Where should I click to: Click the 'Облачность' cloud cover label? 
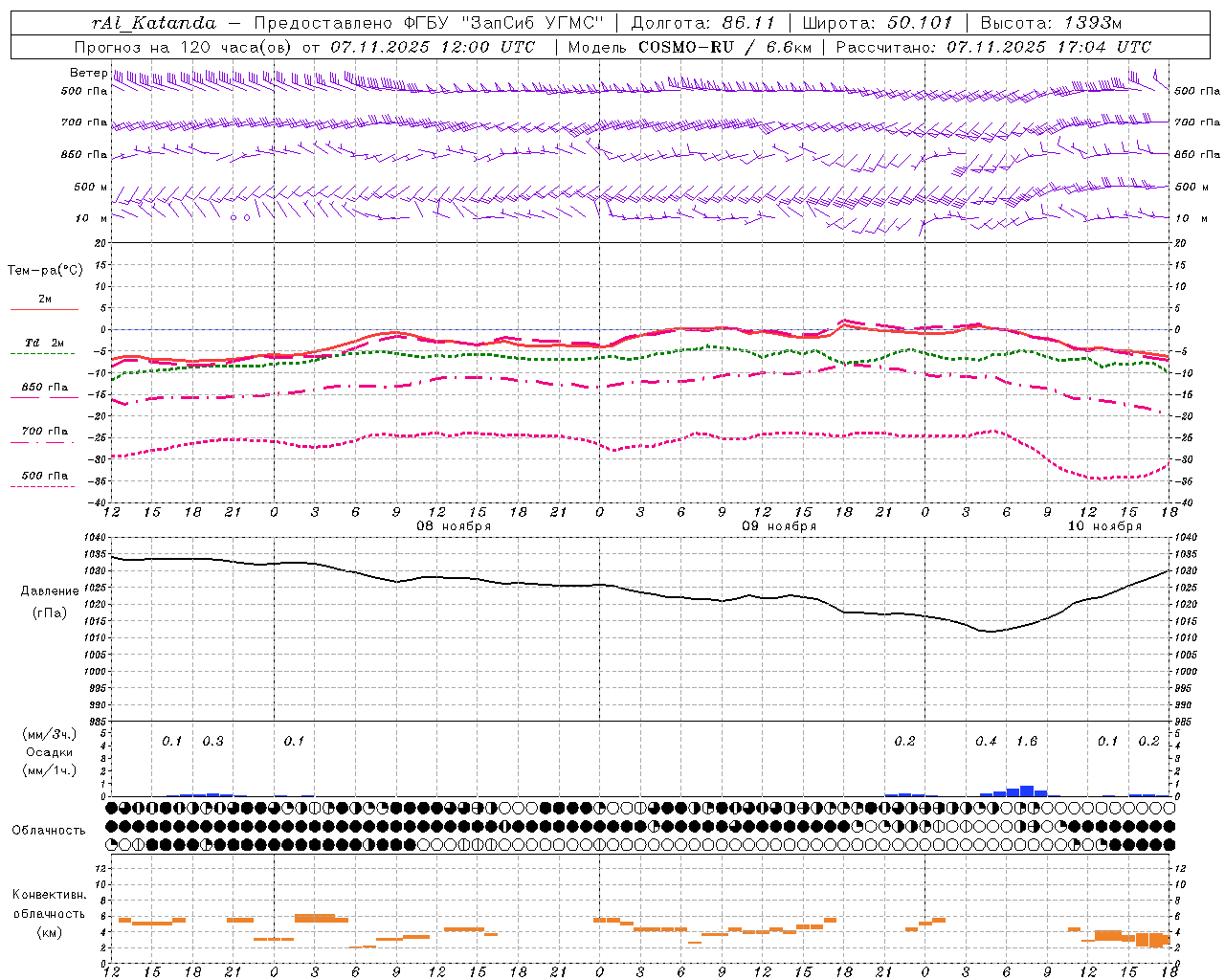tap(49, 831)
